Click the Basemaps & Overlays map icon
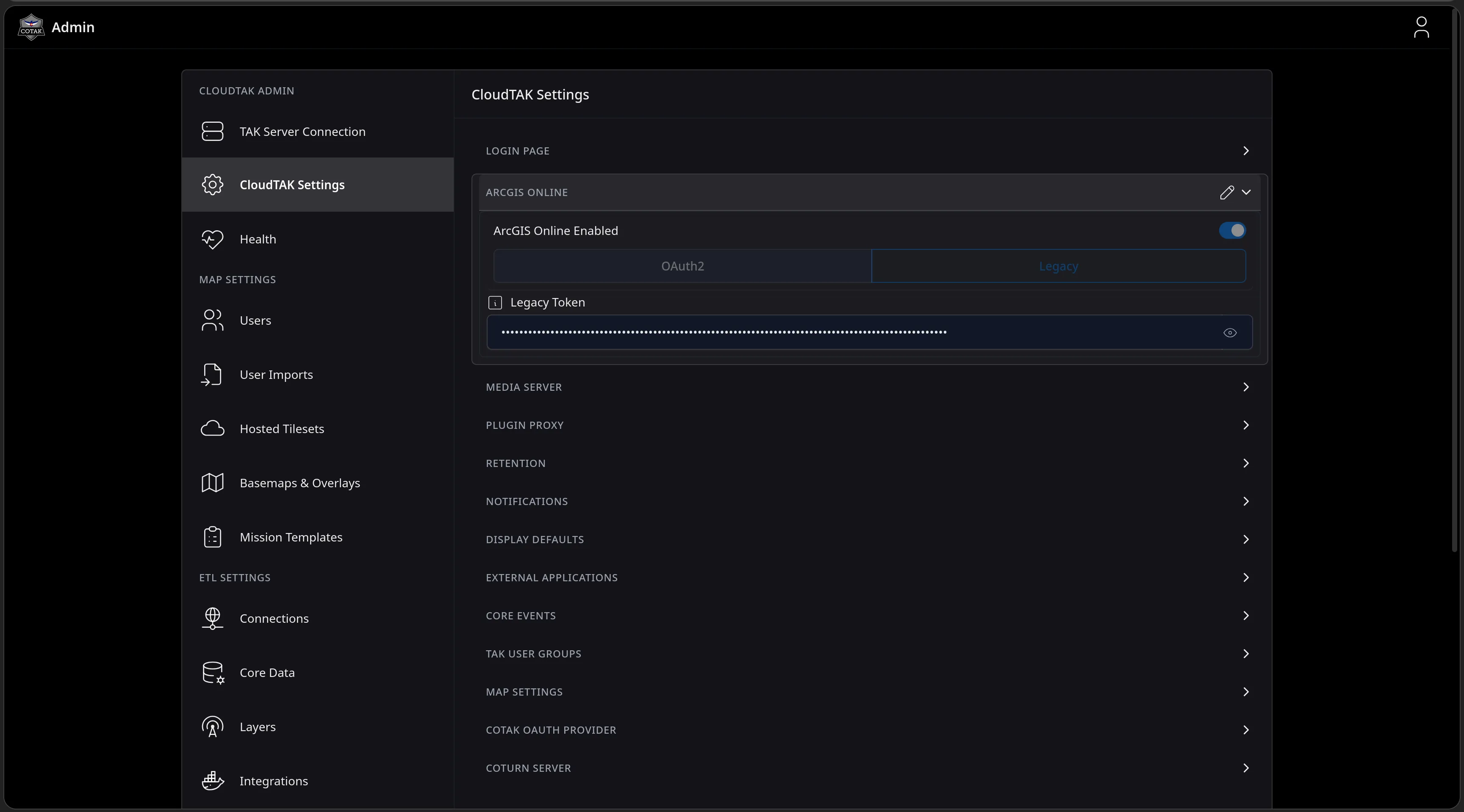 click(213, 483)
